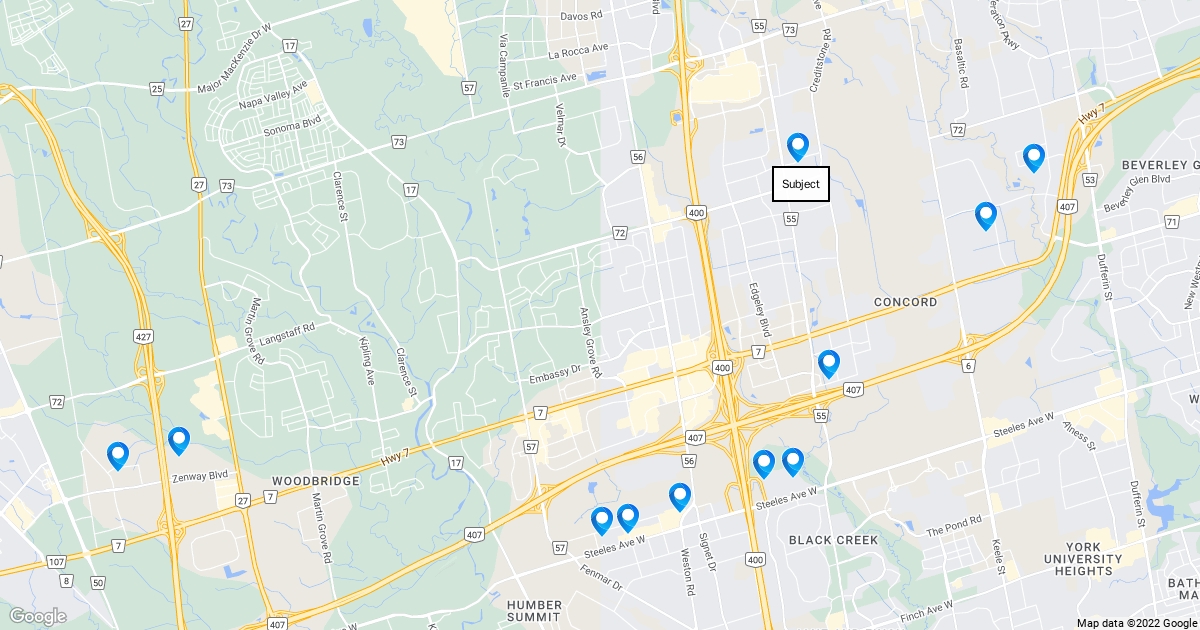Viewport: 1200px width, 630px height.
Task: Click the pin just east of Highway 400 at Steeles
Action: coord(763,464)
